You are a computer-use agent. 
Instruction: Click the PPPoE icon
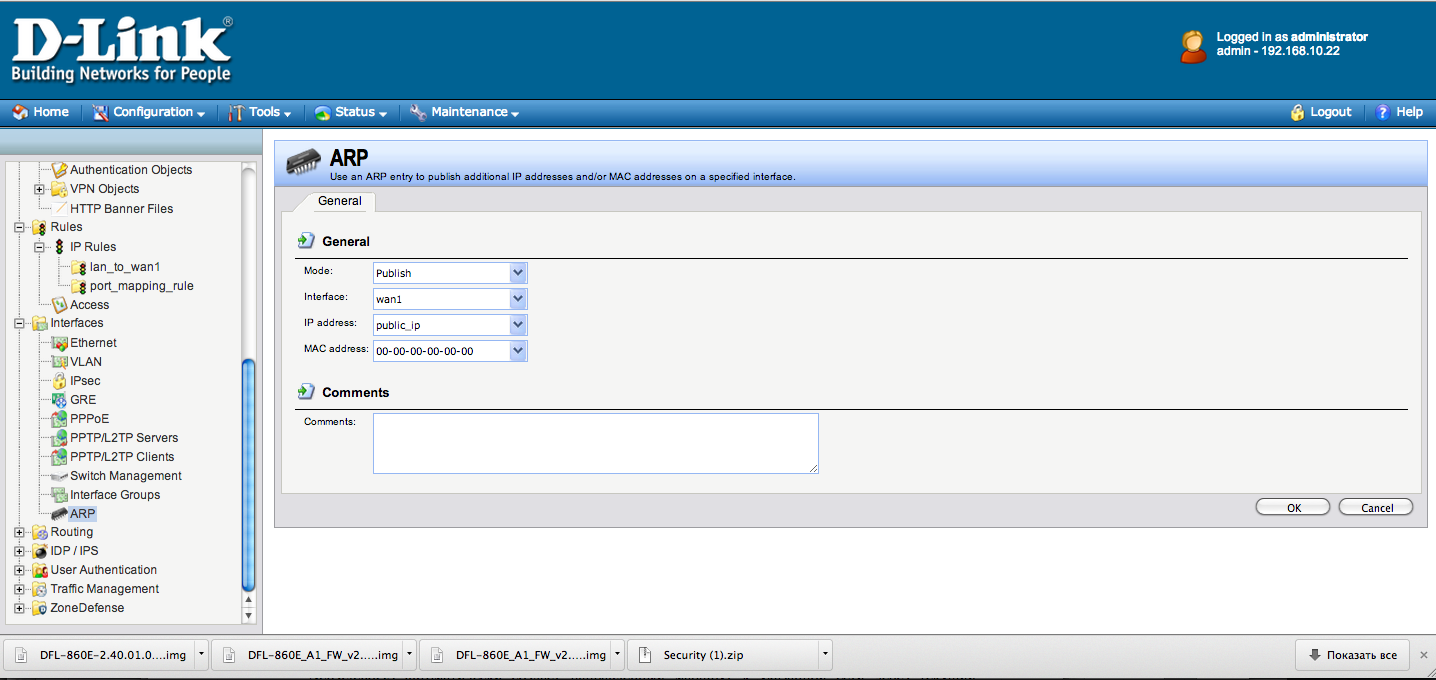[59, 419]
